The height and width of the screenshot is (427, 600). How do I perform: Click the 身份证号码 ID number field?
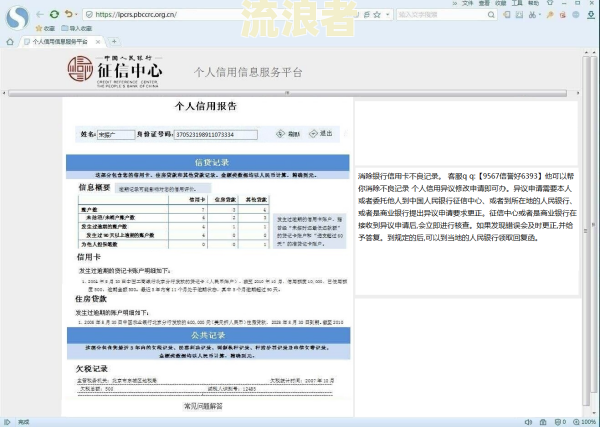pos(215,135)
